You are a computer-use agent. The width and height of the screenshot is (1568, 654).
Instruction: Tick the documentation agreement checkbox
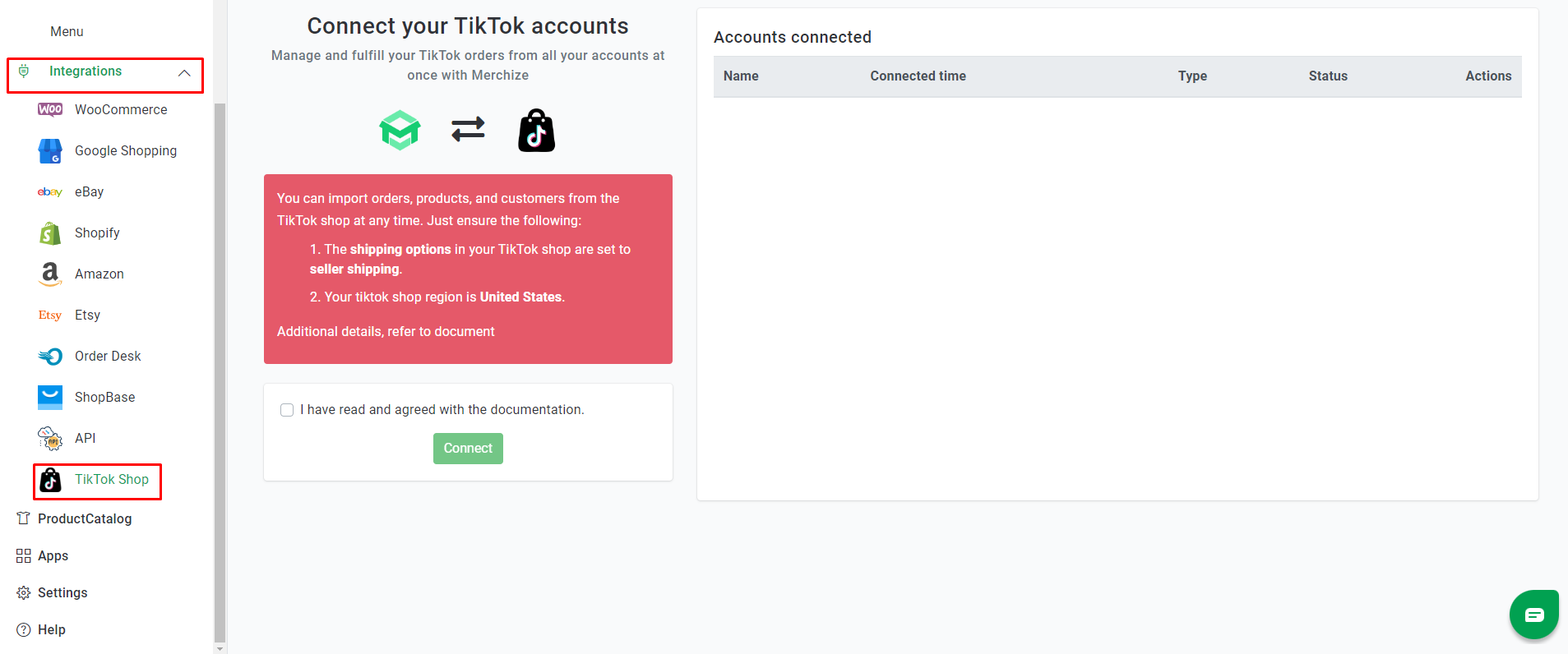(287, 410)
